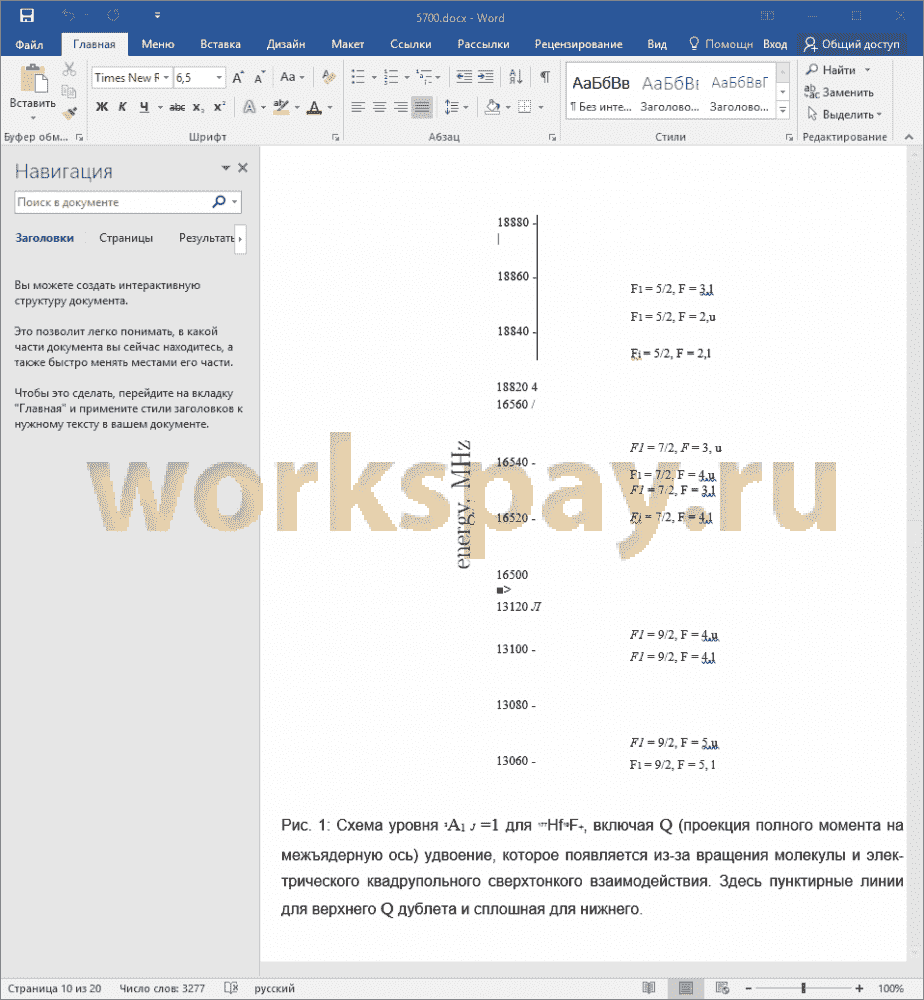
Task: Cut selection with the scissors icon
Action: click(x=70, y=69)
